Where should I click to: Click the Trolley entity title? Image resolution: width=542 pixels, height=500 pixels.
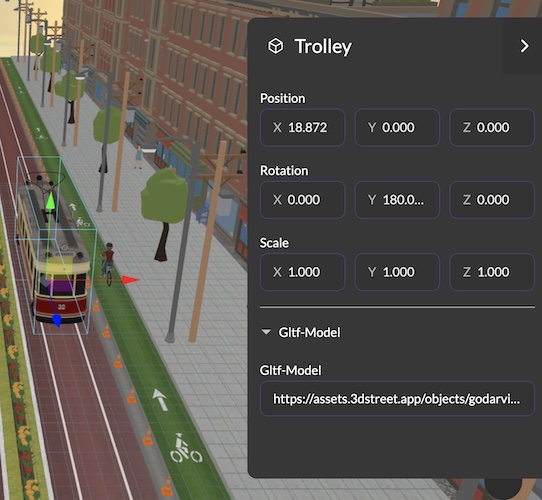(x=323, y=46)
